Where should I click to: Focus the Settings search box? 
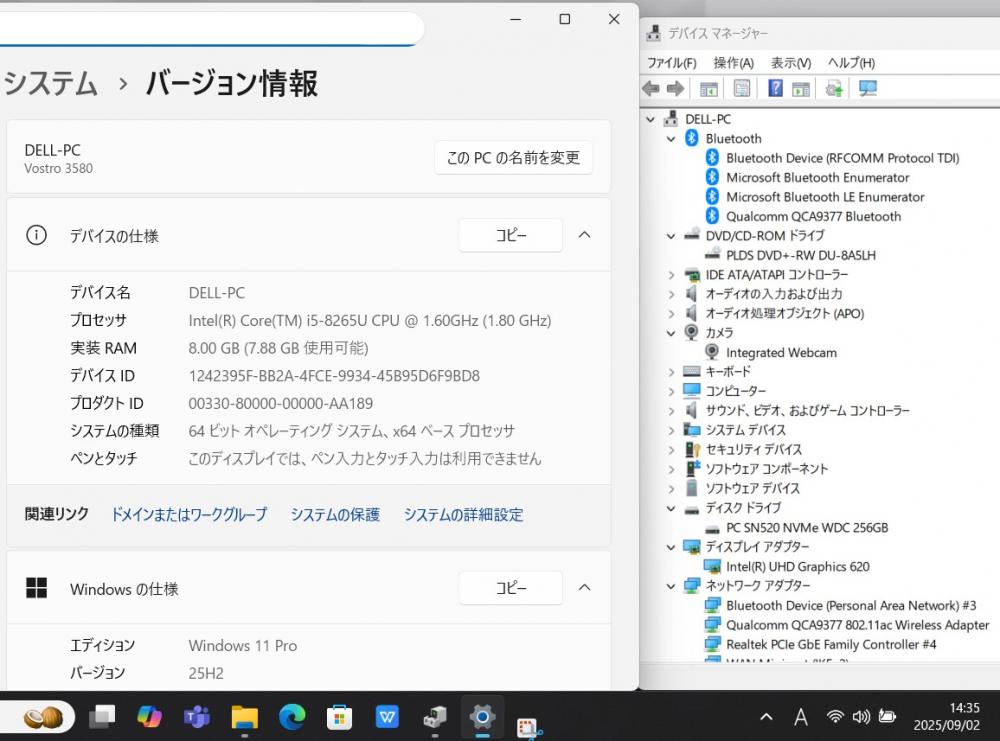[210, 29]
